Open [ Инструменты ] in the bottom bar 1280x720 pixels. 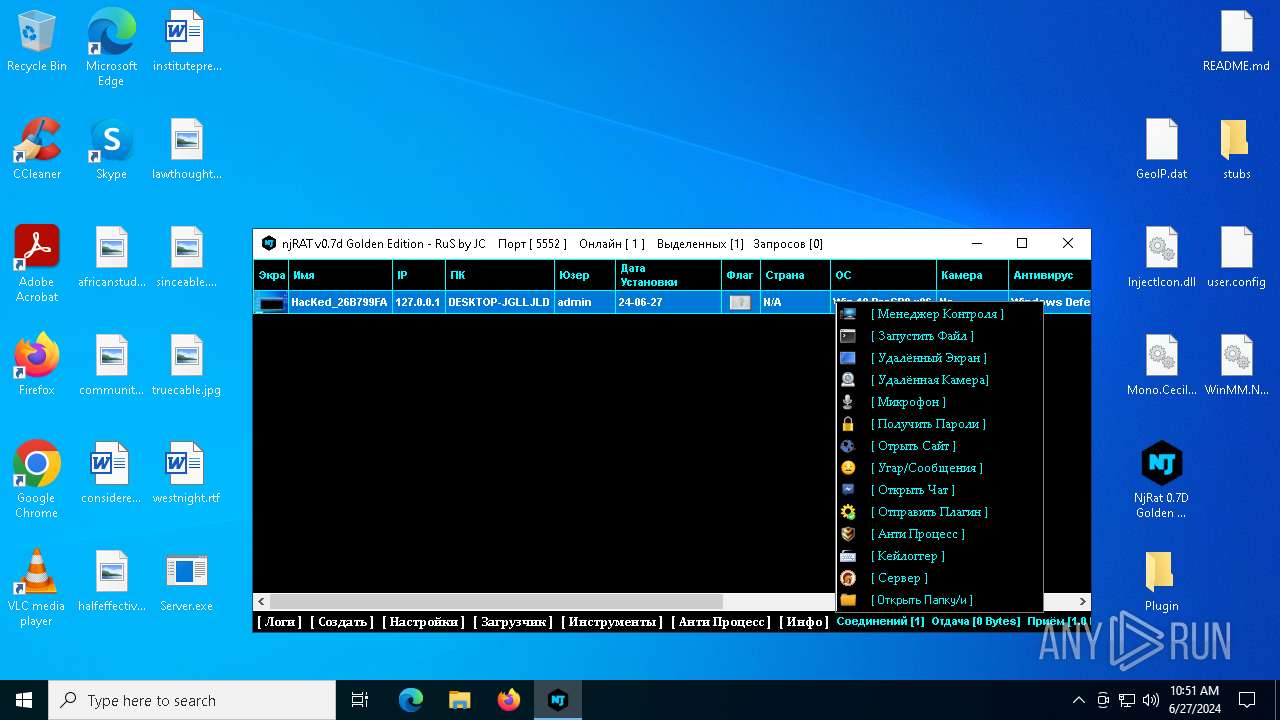pyautogui.click(x=612, y=622)
